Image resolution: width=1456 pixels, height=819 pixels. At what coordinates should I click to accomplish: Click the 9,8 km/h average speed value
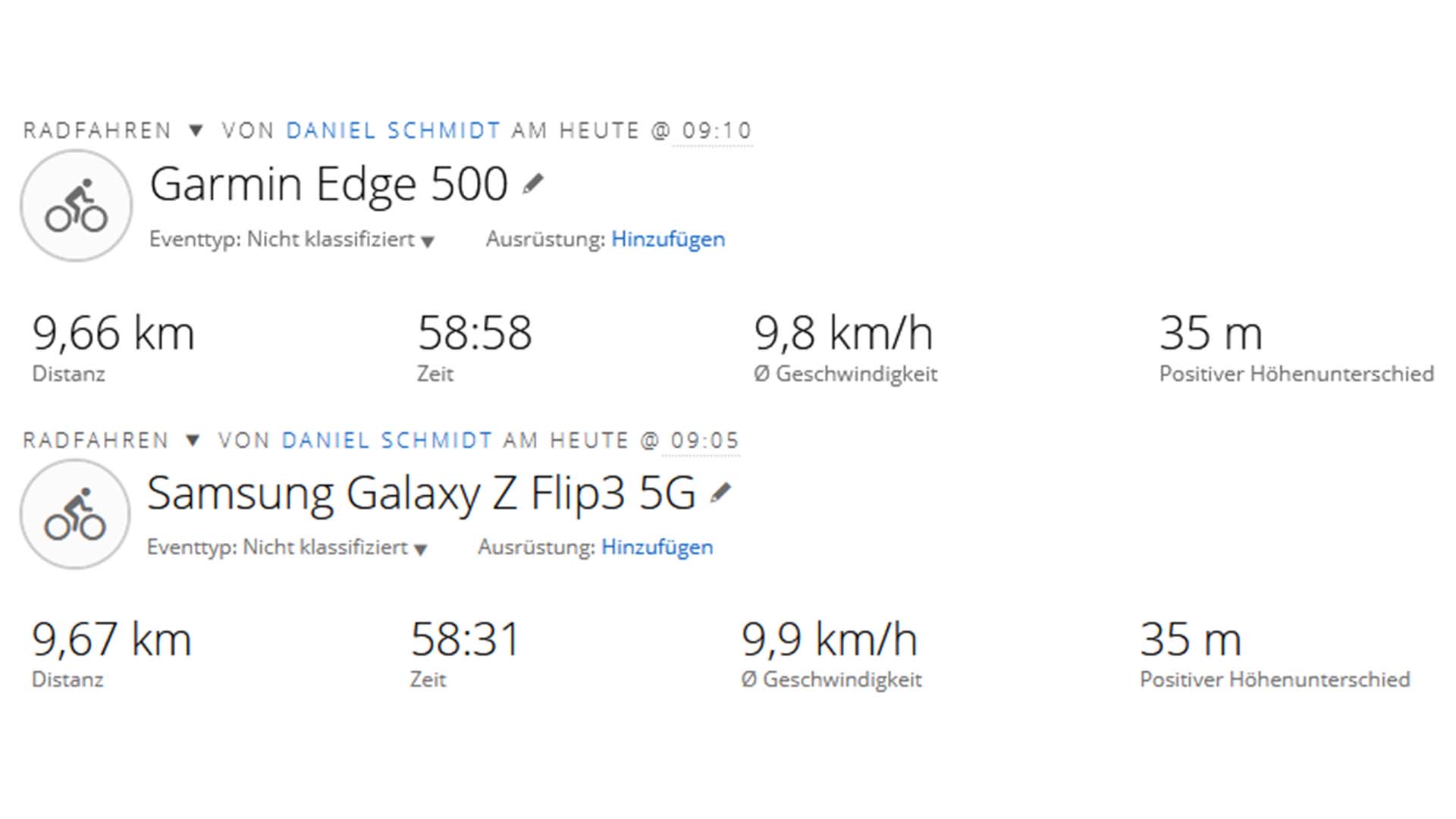[x=843, y=334]
